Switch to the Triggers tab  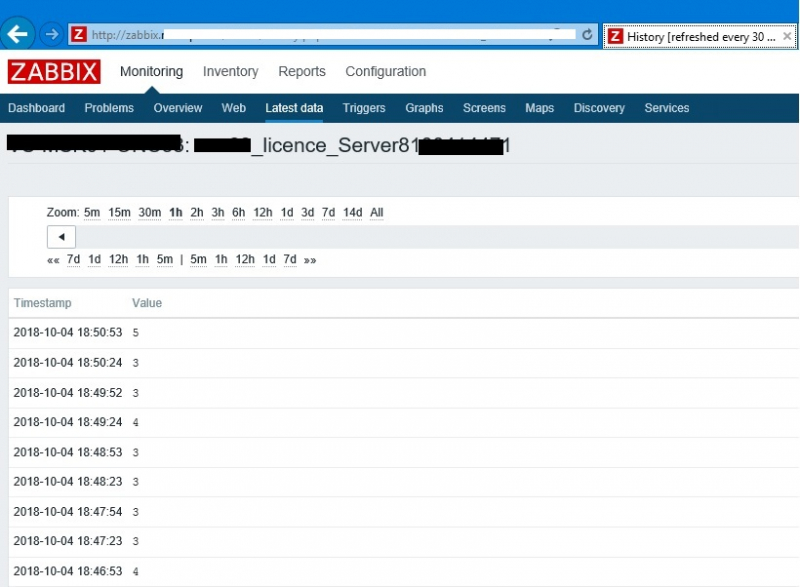363,108
